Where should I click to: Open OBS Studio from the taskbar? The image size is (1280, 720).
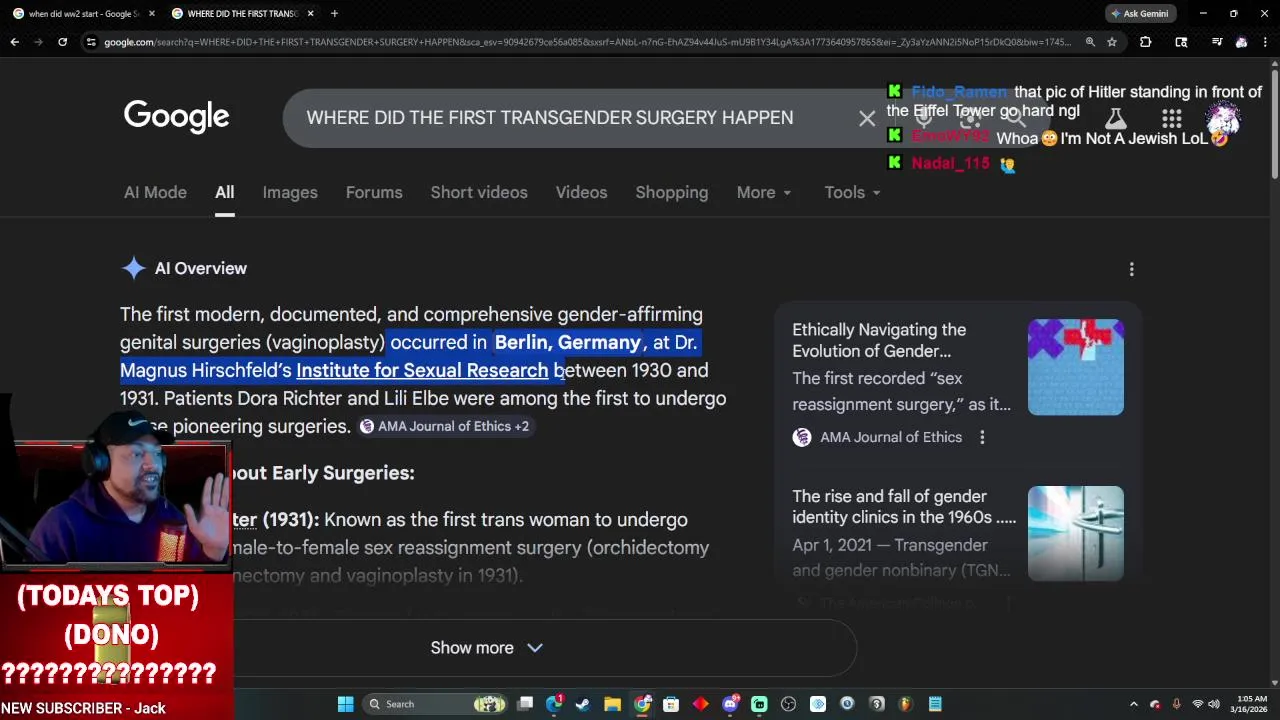coord(788,704)
